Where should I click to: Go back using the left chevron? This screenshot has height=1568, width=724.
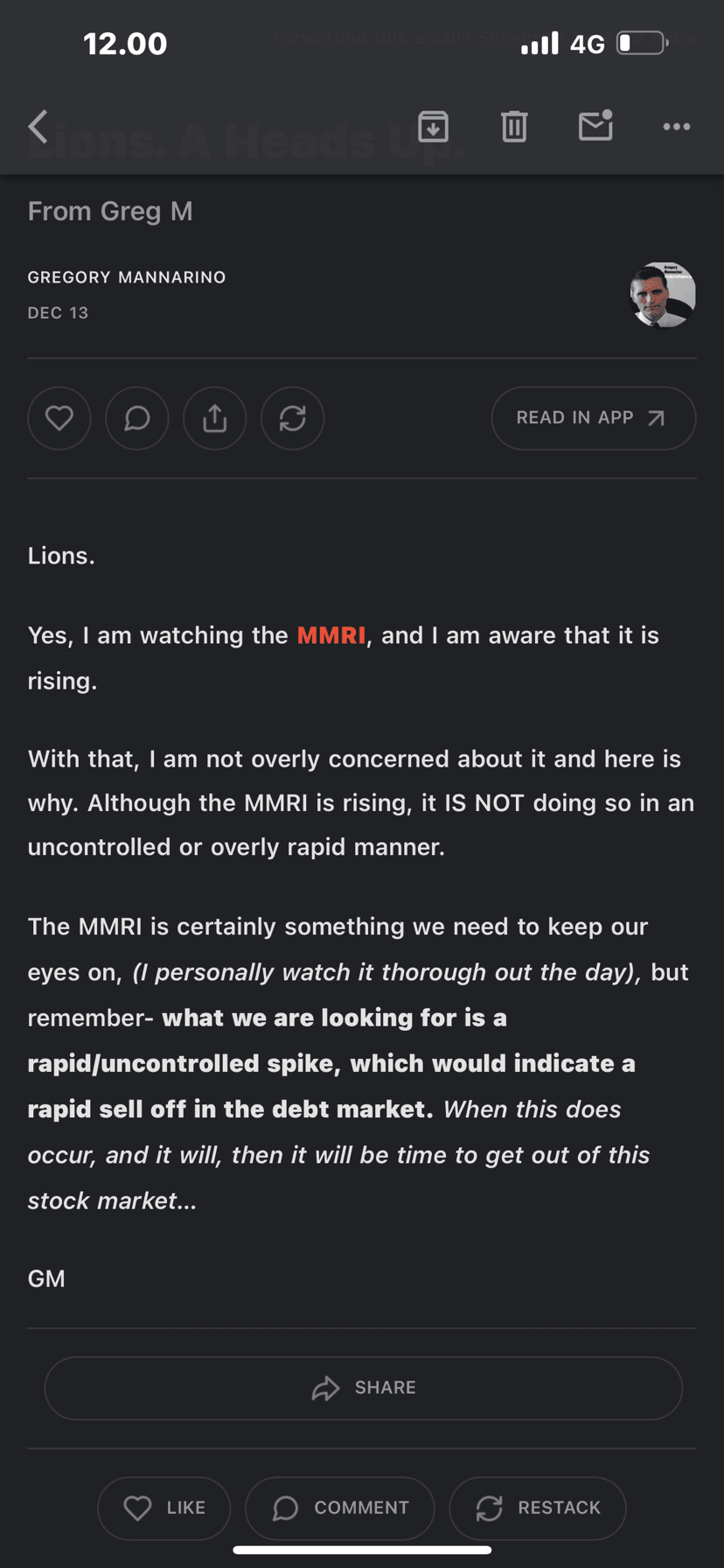[38, 127]
